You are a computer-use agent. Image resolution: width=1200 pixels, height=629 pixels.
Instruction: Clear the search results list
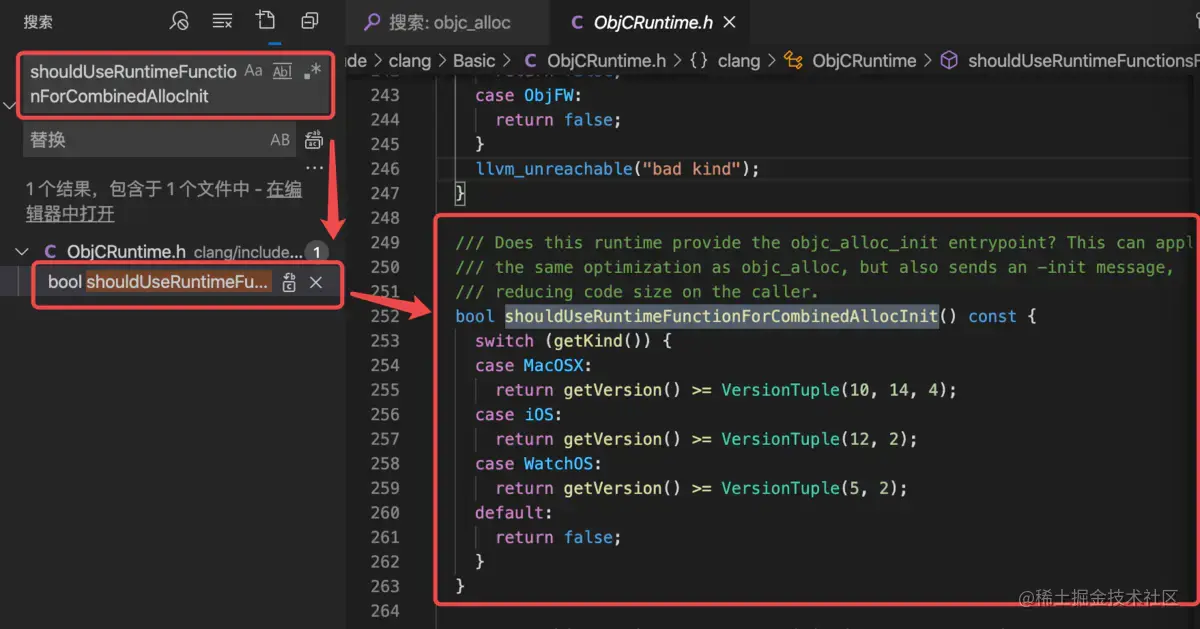tap(222, 21)
